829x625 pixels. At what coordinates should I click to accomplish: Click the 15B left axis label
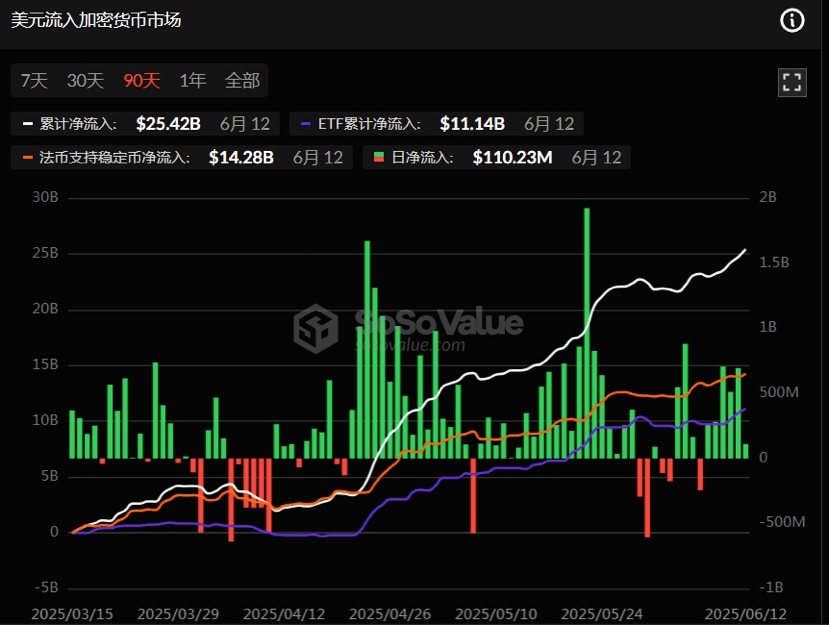[45, 365]
